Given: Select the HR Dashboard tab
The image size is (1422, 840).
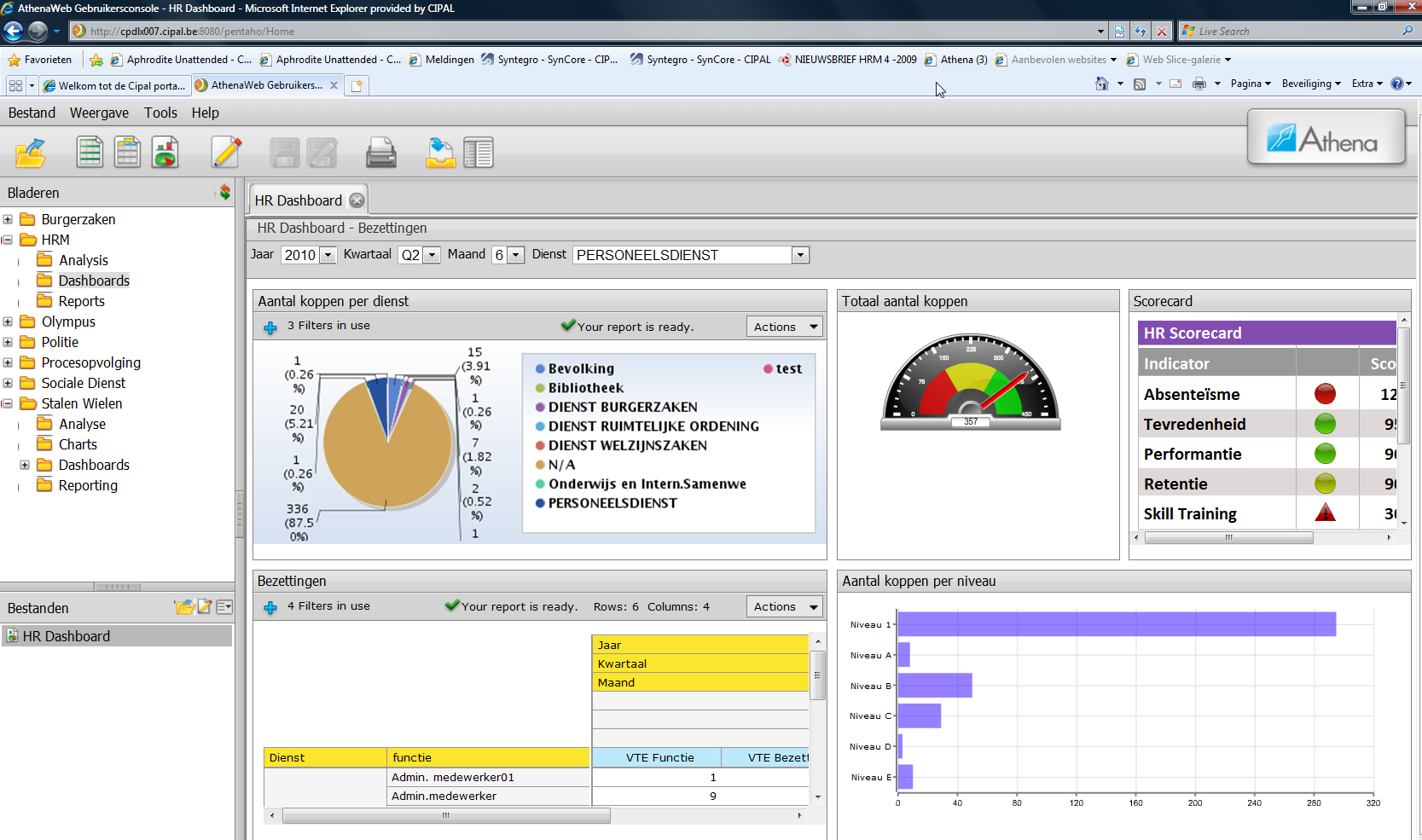Looking at the screenshot, I should 298,200.
